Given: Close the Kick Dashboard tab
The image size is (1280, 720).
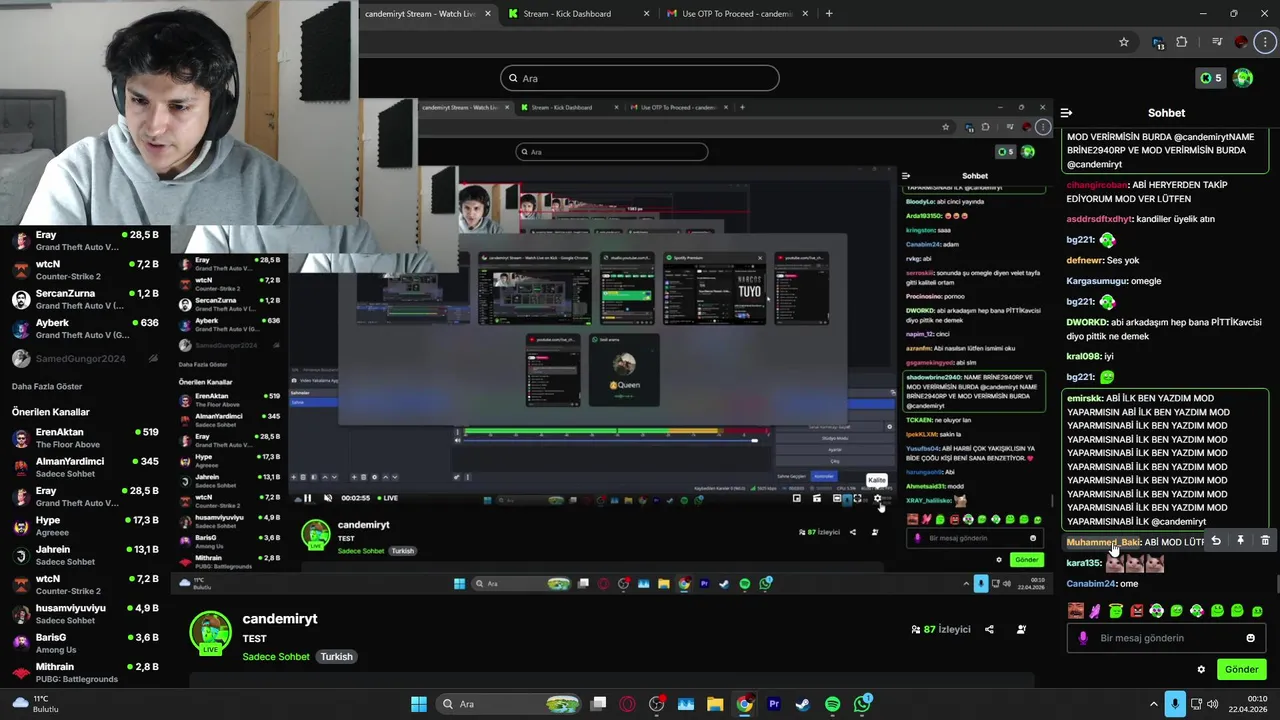Looking at the screenshot, I should coord(647,14).
